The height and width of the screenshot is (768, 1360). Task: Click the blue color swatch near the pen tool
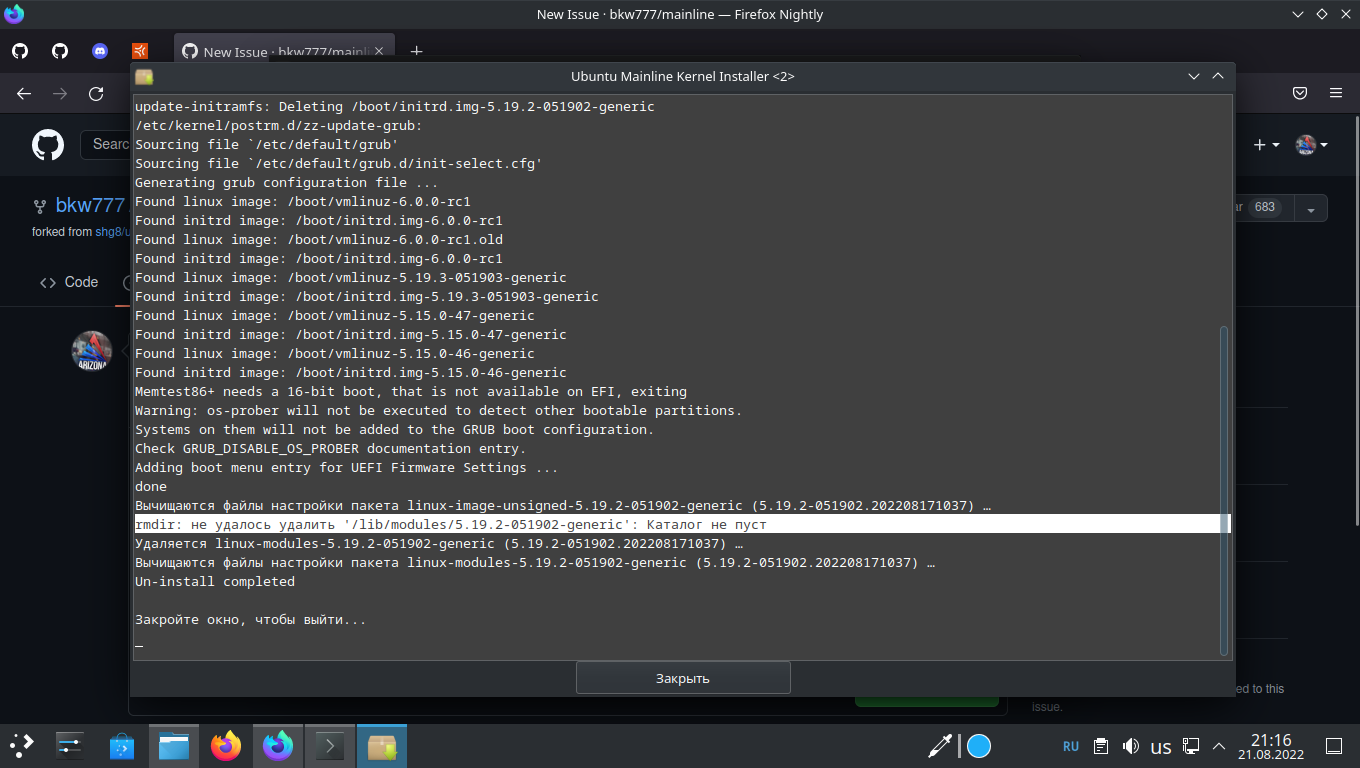click(977, 746)
